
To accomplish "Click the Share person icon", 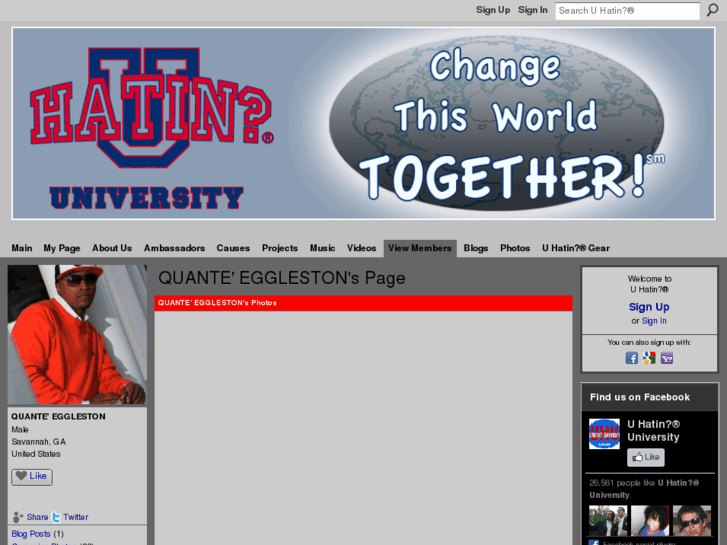I will [x=18, y=517].
